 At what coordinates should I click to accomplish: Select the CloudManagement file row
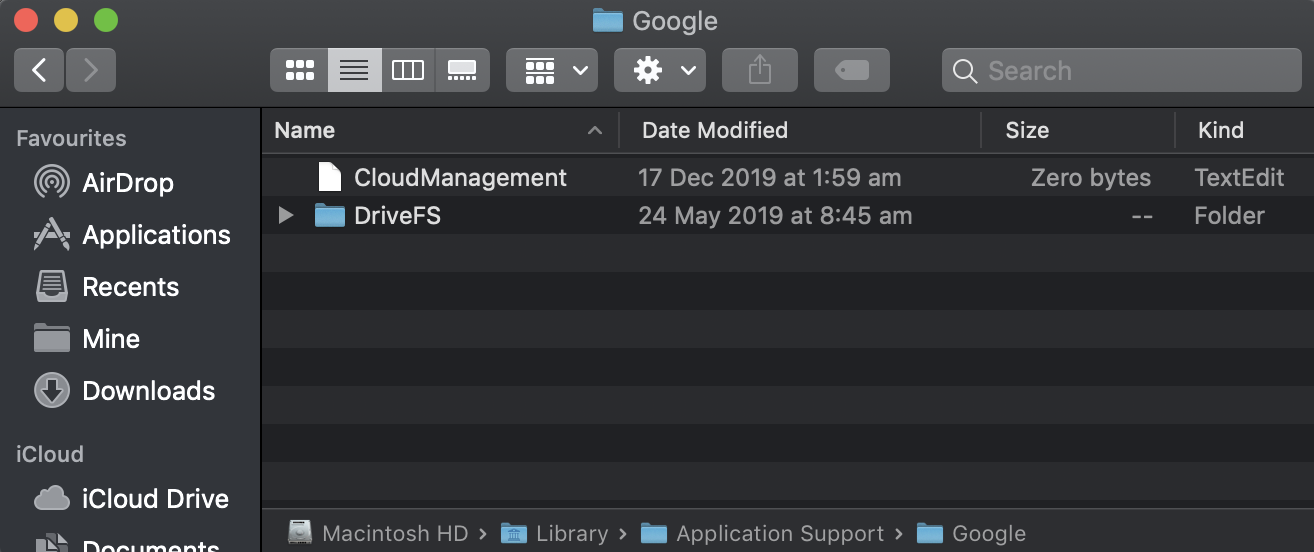(x=788, y=178)
